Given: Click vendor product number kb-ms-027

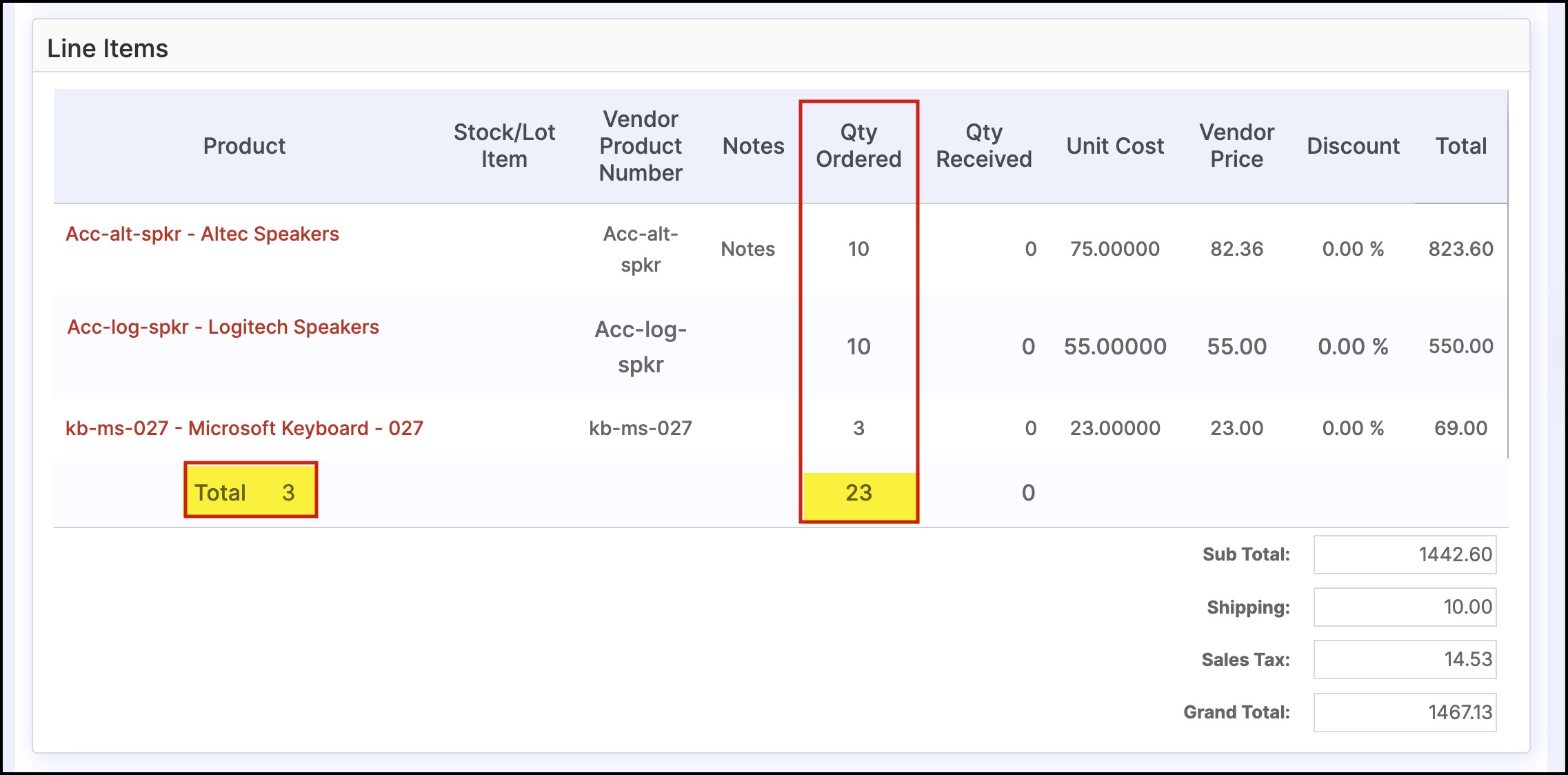Looking at the screenshot, I should tap(641, 428).
